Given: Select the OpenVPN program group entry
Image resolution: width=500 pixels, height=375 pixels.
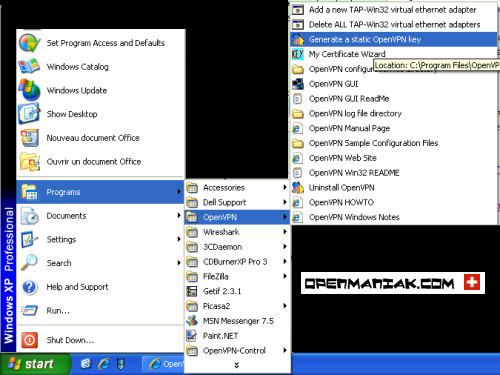Looking at the screenshot, I should [237, 217].
